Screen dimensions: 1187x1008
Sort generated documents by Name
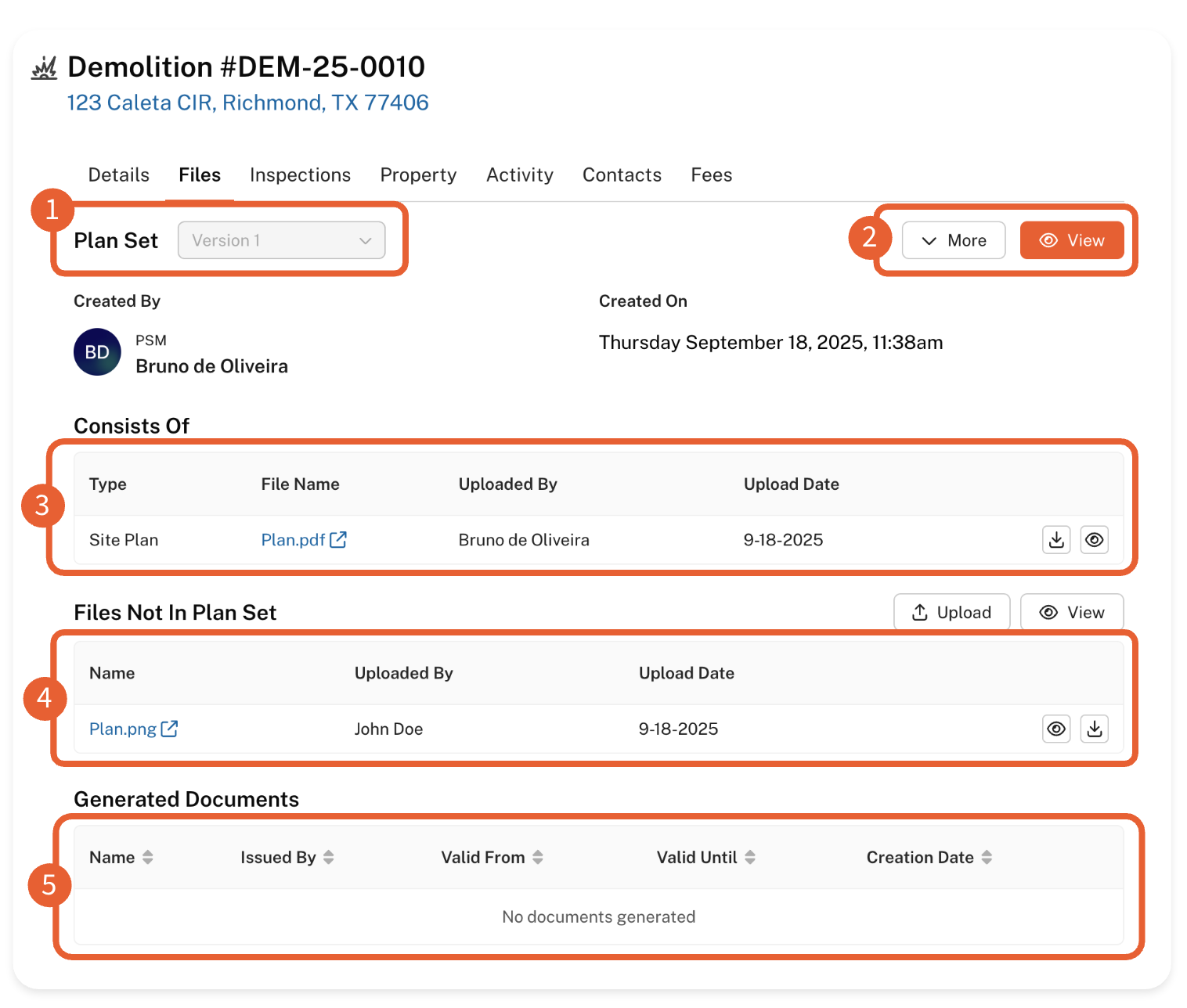click(x=147, y=858)
